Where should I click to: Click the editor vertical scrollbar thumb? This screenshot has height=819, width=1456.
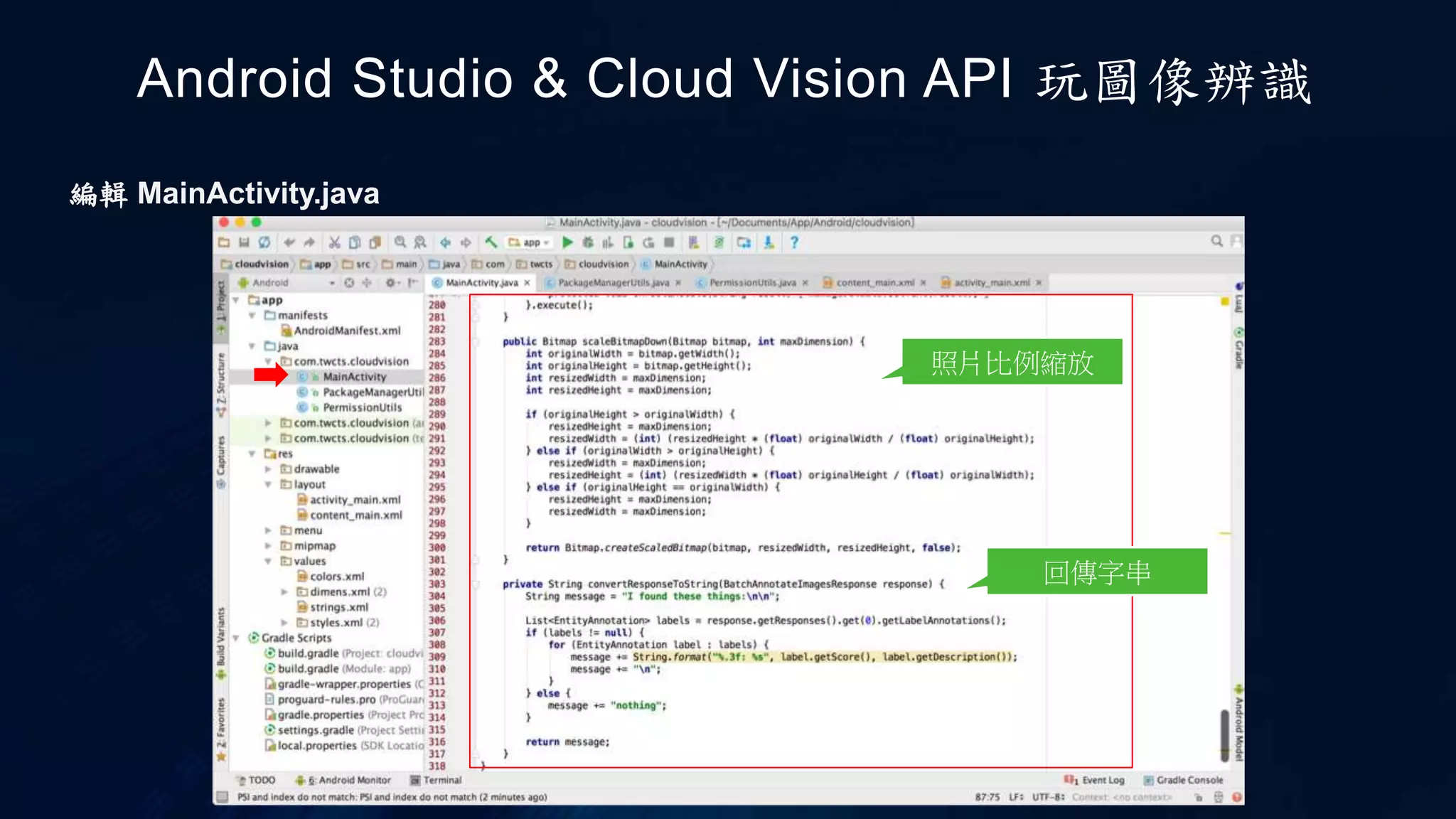(x=1225, y=735)
